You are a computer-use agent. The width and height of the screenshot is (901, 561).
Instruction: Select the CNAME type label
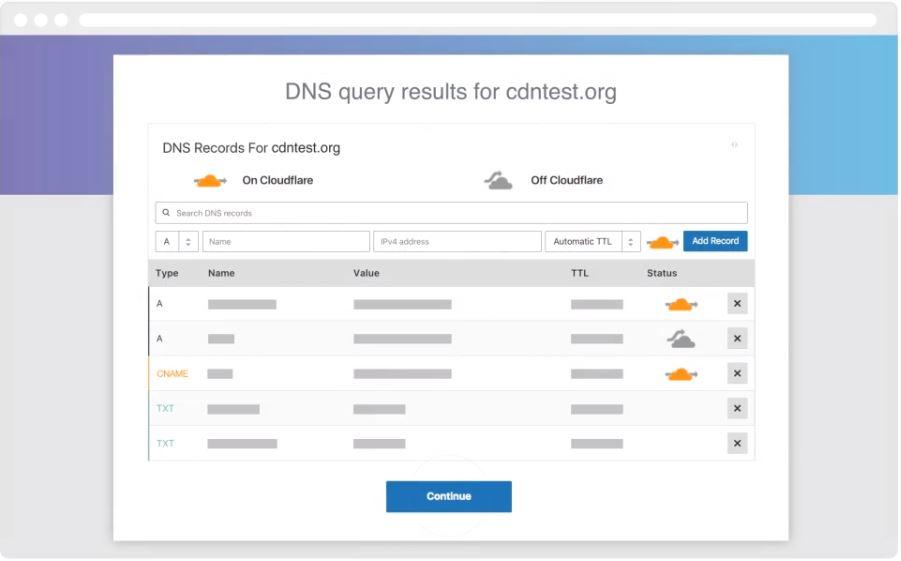172,374
